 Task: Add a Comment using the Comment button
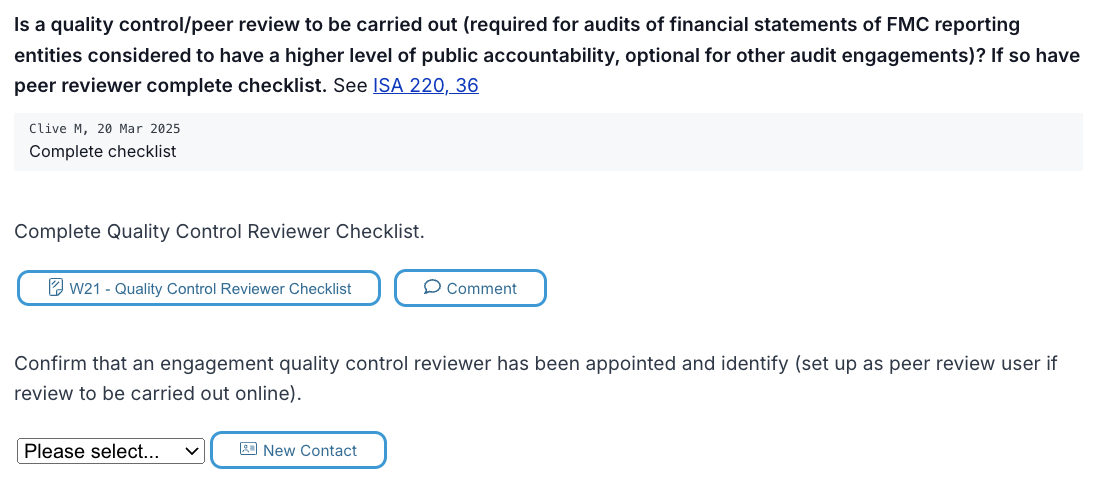click(x=470, y=289)
